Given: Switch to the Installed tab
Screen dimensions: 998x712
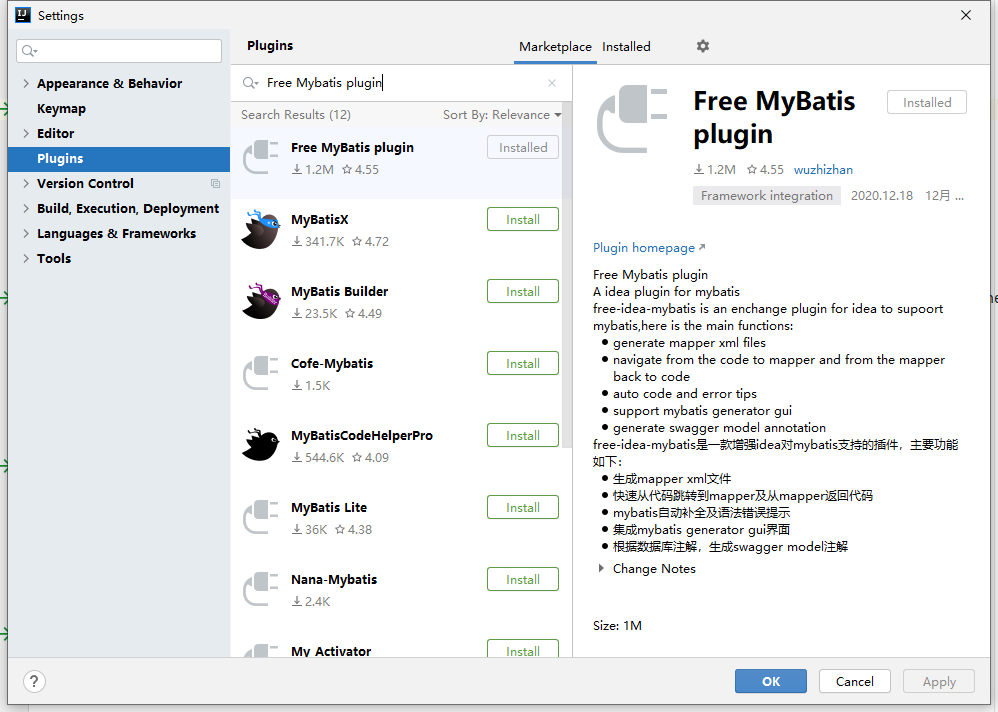Looking at the screenshot, I should click(x=626, y=46).
